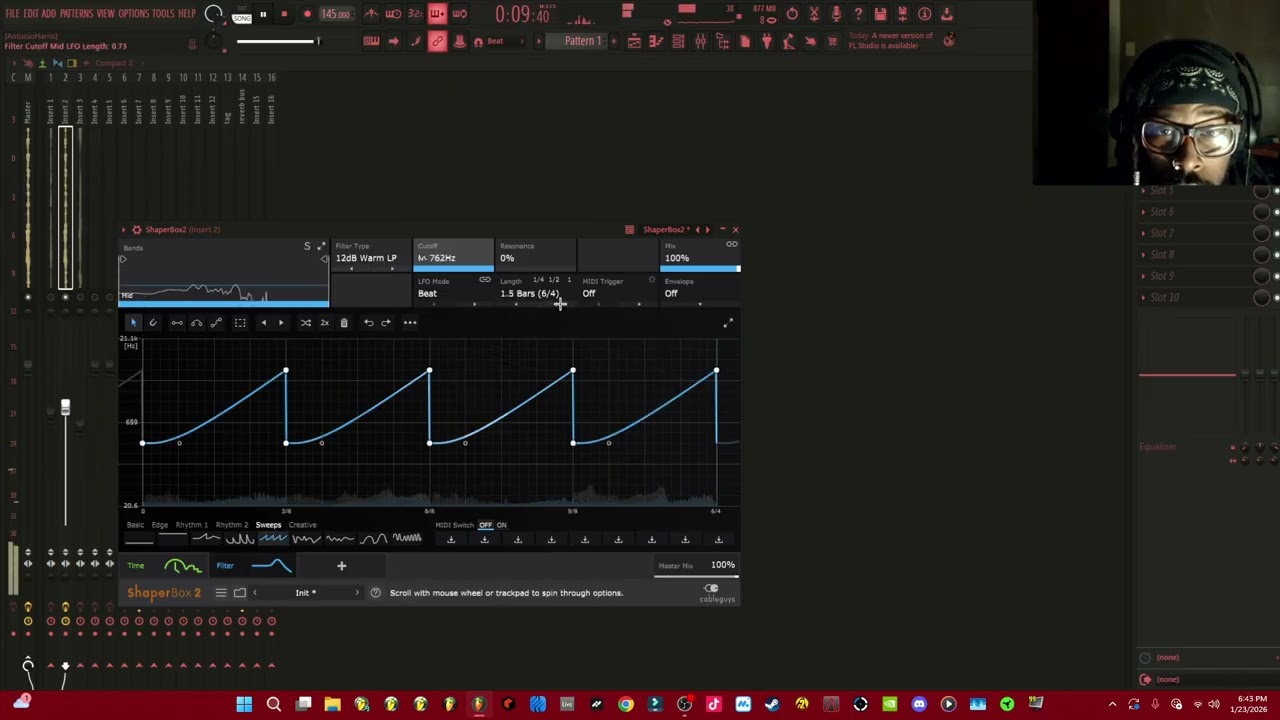Expand the Bands display view
This screenshot has height=720, width=1280.
[321, 246]
